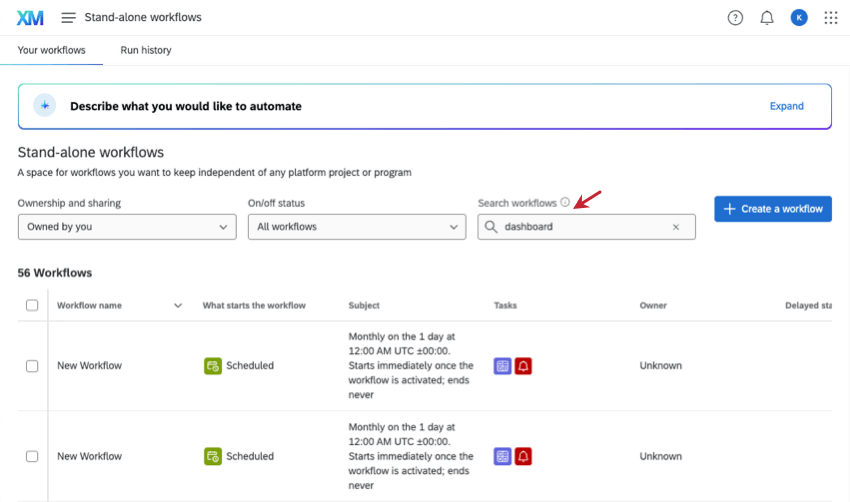Click the XM logo
The width and height of the screenshot is (850, 502).
click(30, 17)
